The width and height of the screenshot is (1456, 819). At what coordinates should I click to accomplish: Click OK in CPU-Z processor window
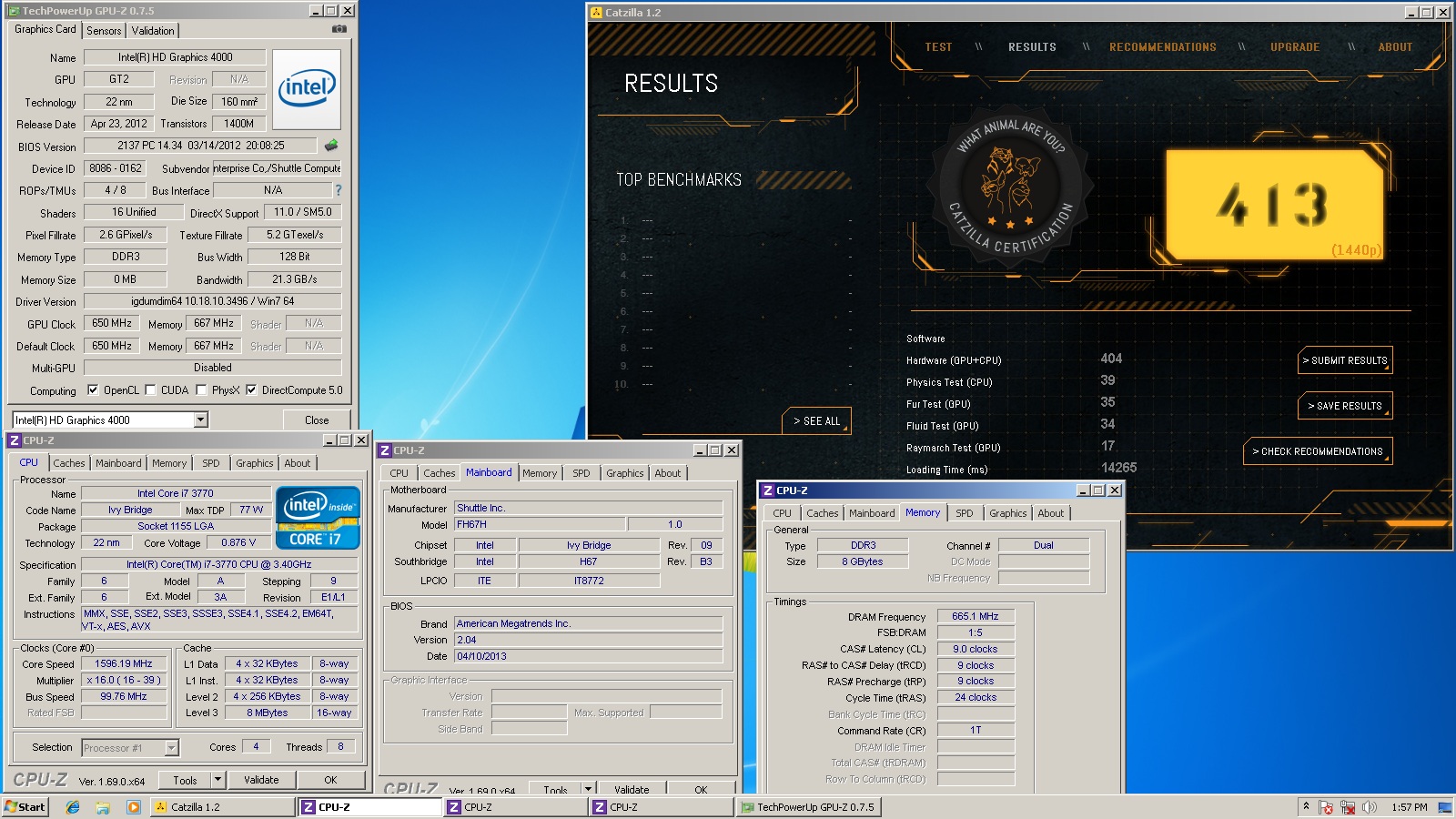tap(330, 780)
